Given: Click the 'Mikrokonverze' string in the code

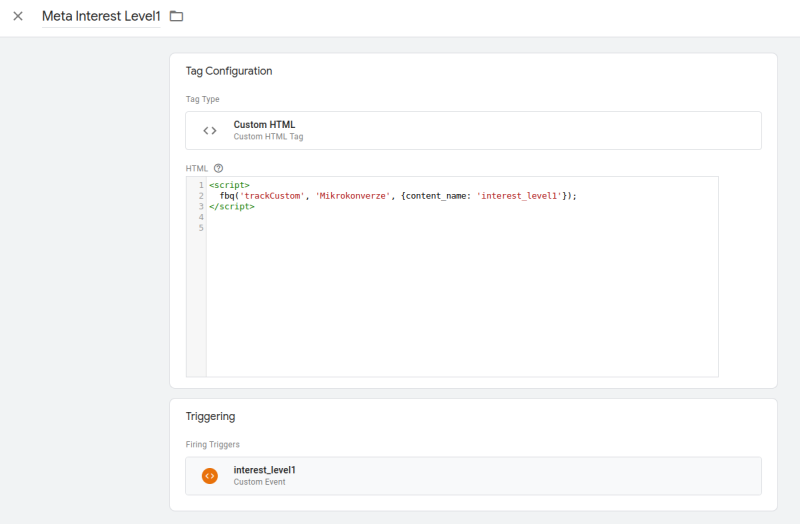Looking at the screenshot, I should coord(354,196).
